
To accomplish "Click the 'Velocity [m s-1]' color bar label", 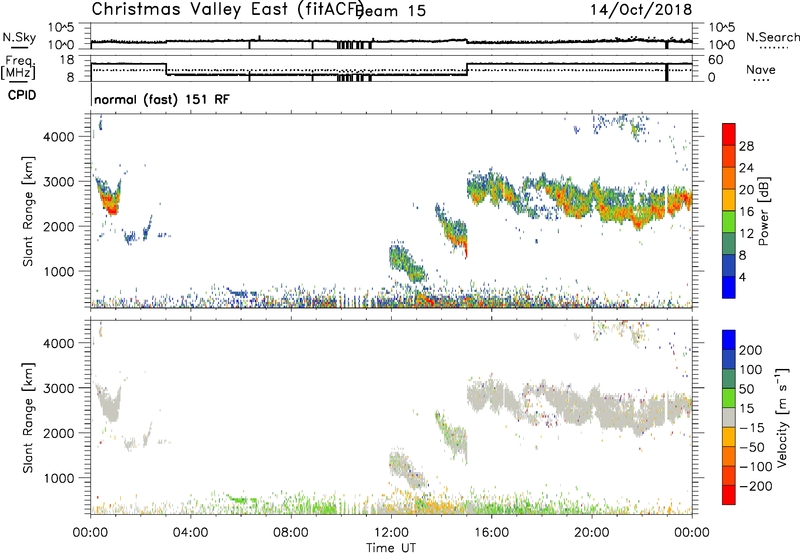I will [x=782, y=417].
